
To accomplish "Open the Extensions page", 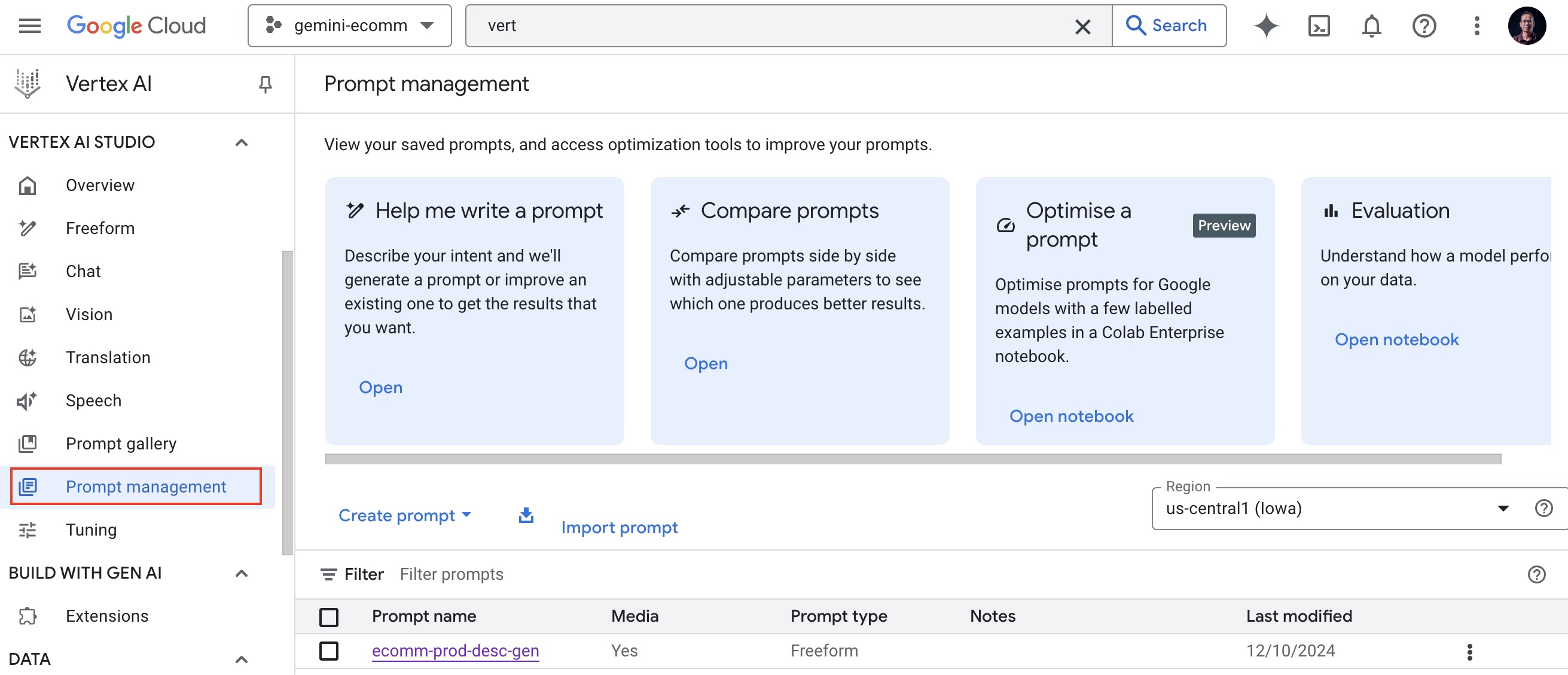I will [x=106, y=615].
